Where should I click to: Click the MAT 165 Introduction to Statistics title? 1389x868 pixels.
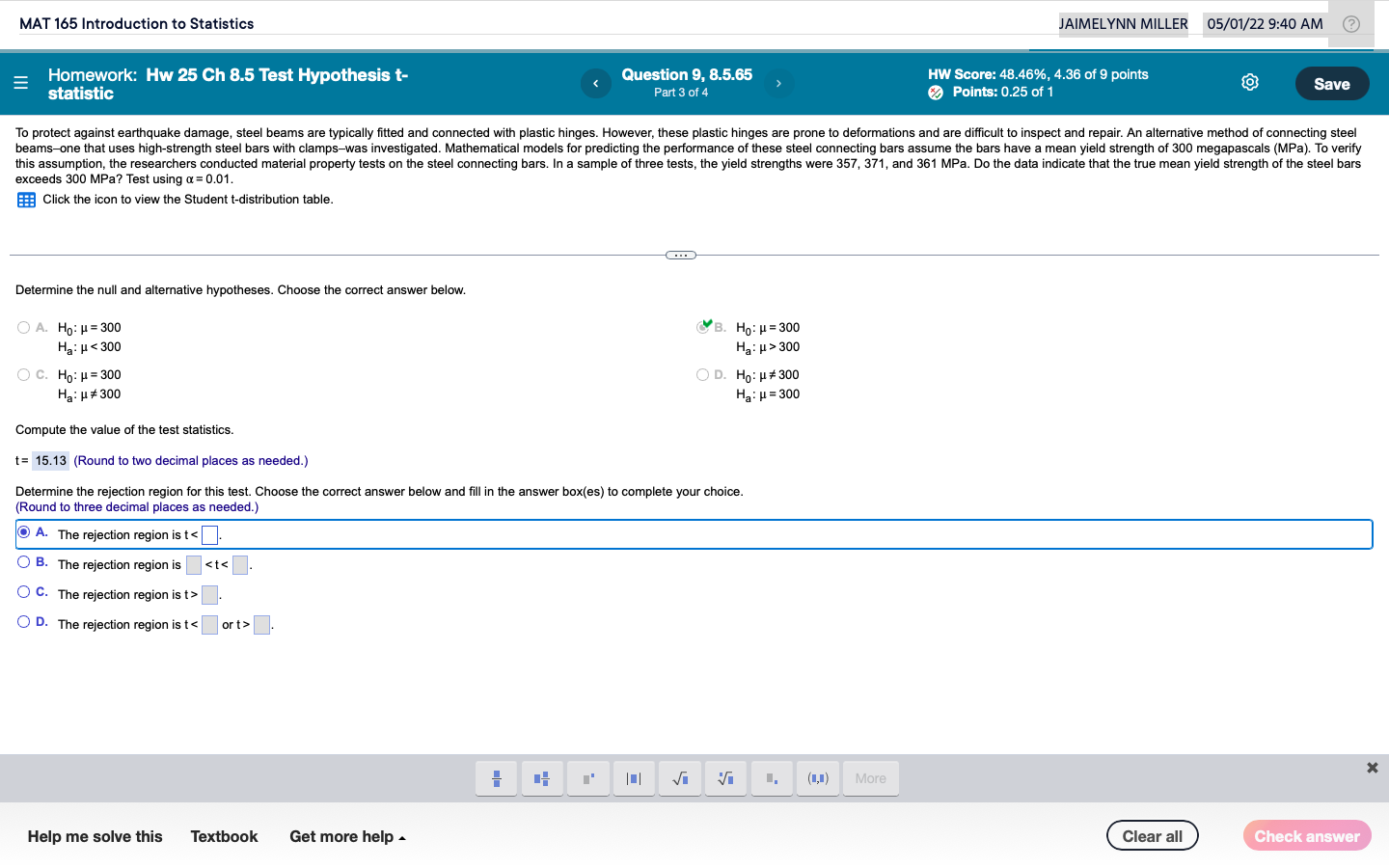tap(137, 24)
